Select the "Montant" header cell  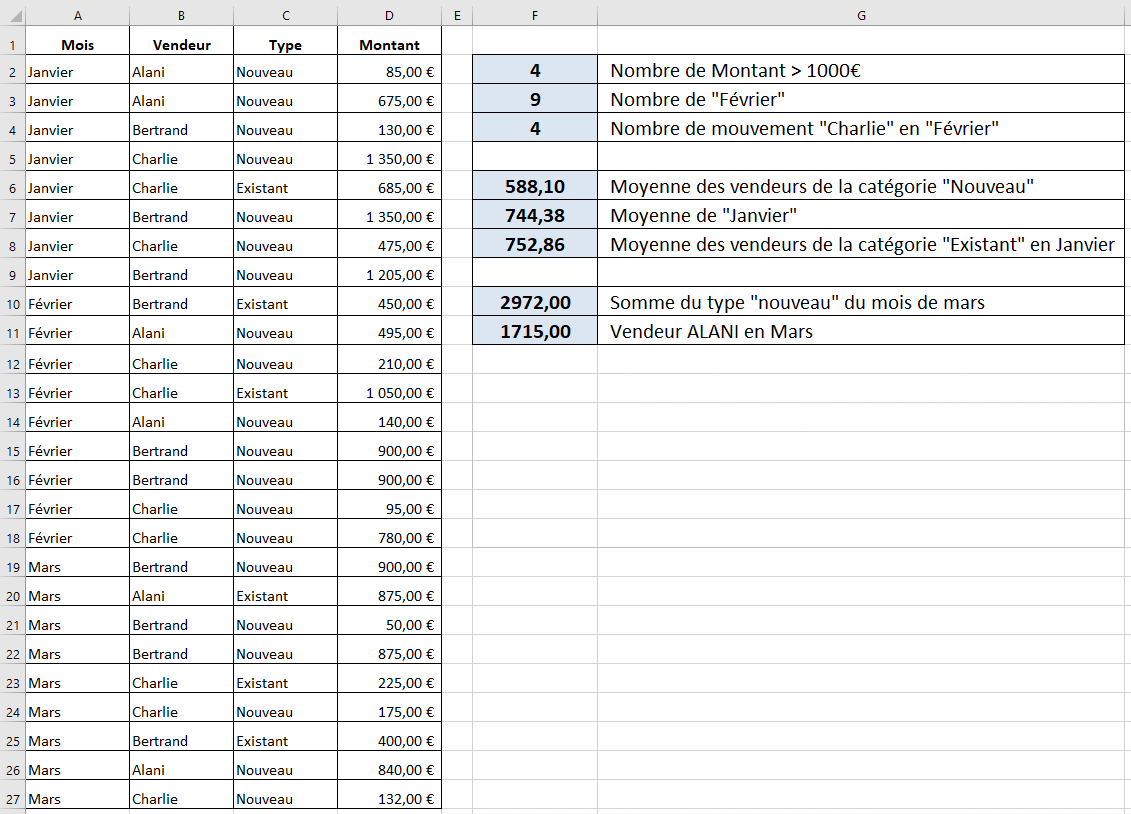coord(389,45)
